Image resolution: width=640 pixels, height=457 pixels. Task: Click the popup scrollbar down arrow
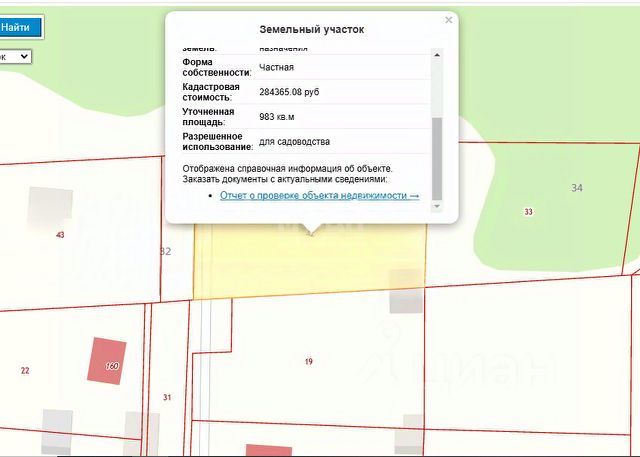437,206
